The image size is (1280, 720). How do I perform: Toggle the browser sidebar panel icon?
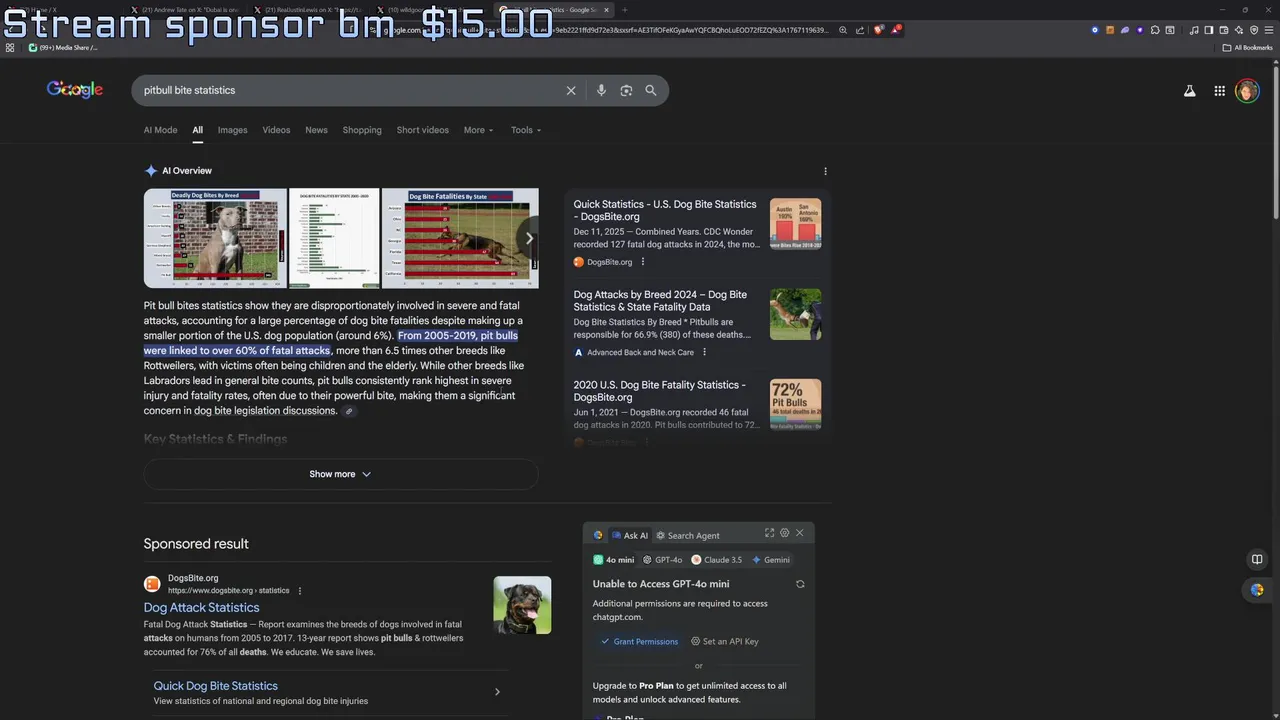pos(1209,30)
